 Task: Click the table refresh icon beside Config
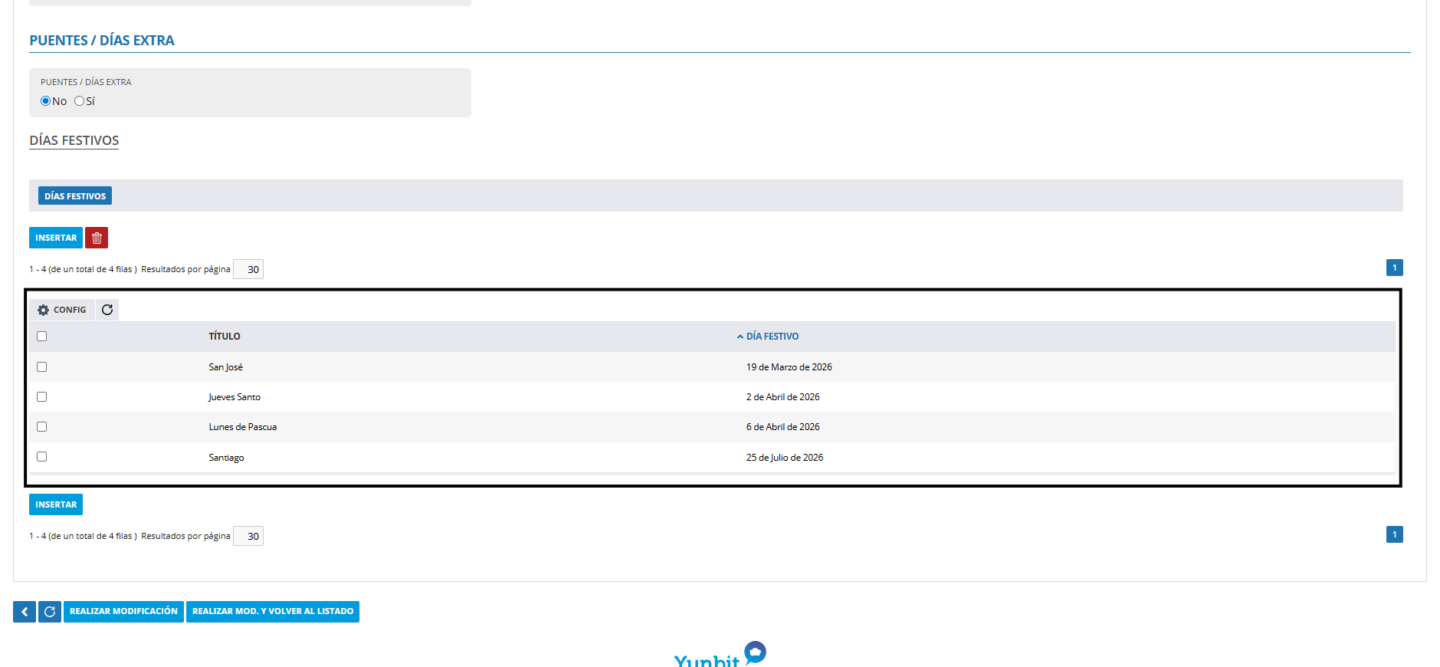[107, 310]
